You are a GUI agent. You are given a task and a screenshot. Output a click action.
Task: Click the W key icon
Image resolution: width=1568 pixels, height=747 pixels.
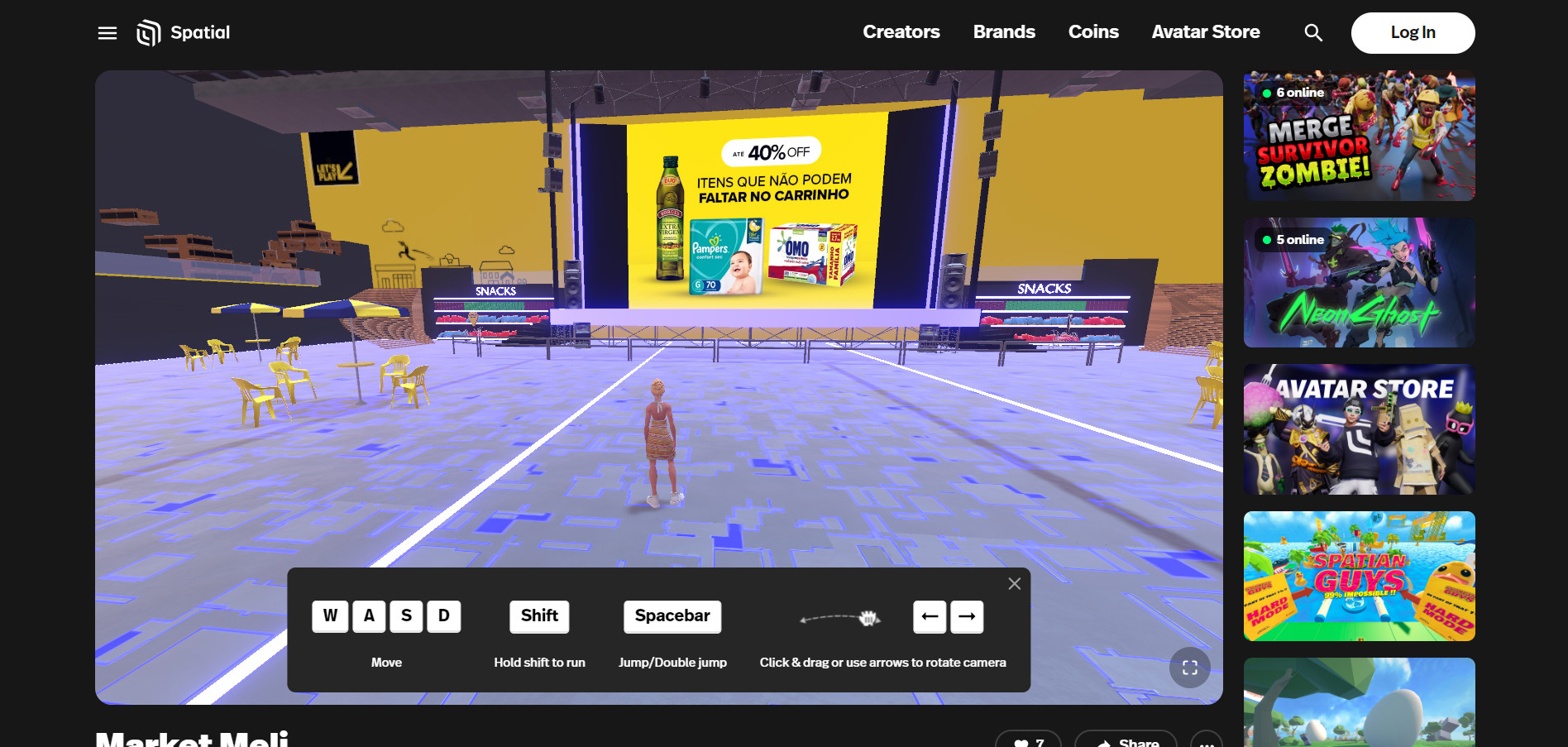[330, 616]
